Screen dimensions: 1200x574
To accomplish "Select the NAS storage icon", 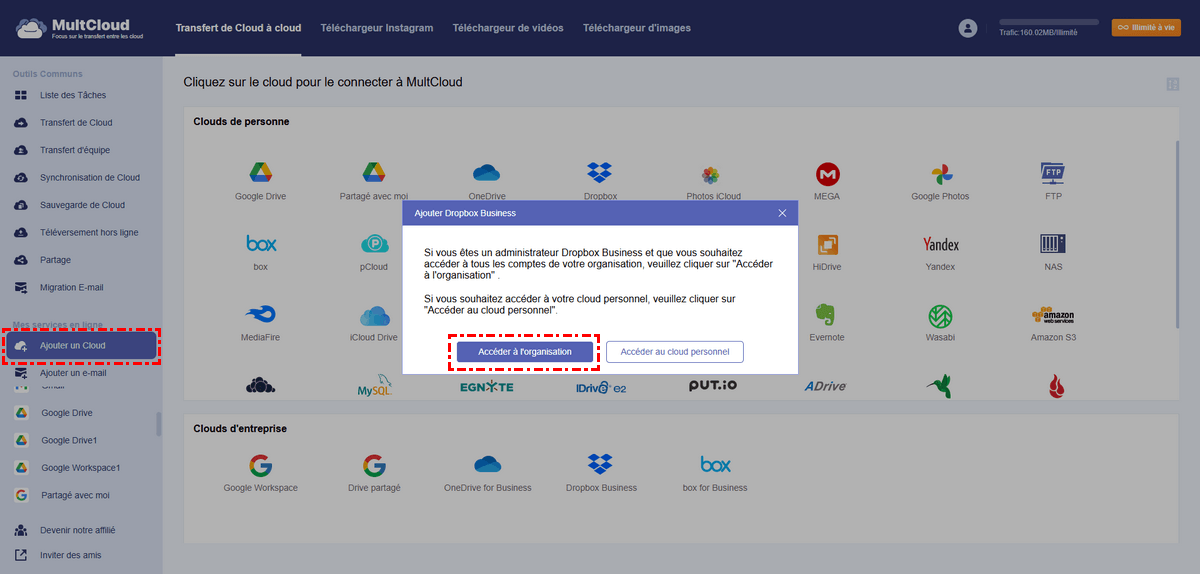I will point(1053,243).
